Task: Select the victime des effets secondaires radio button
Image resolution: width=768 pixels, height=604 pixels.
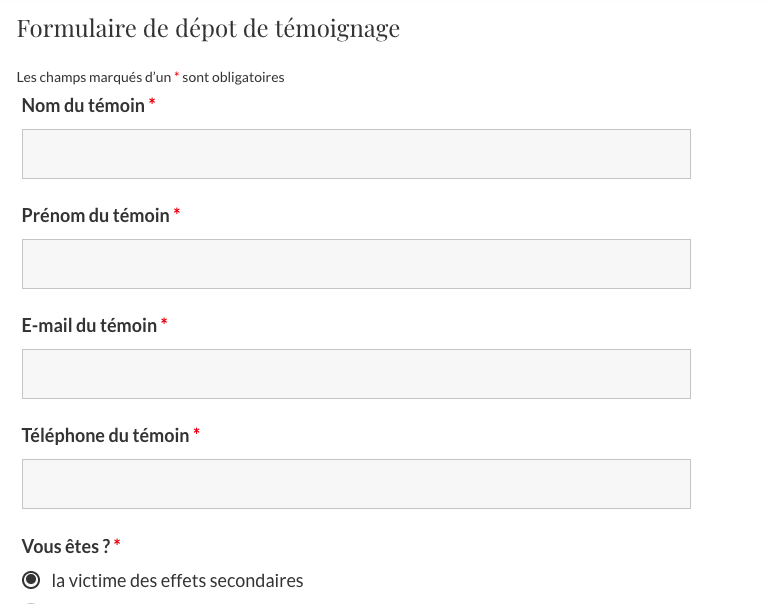Action: click(31, 580)
